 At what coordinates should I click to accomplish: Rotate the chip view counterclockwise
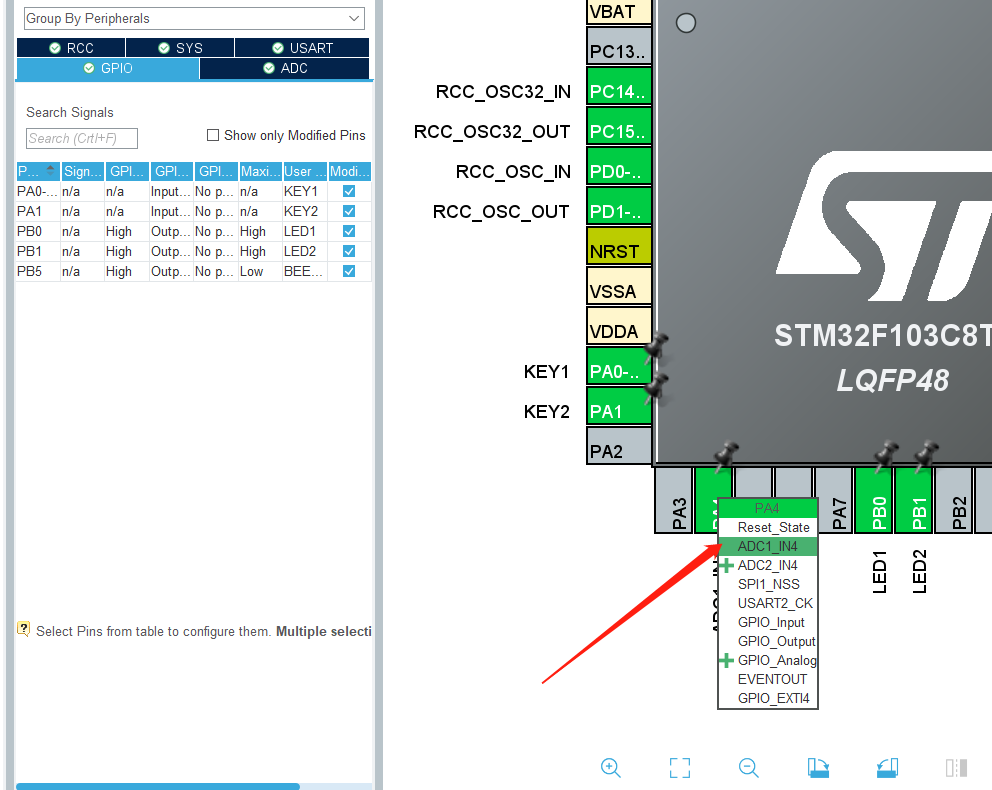(887, 767)
